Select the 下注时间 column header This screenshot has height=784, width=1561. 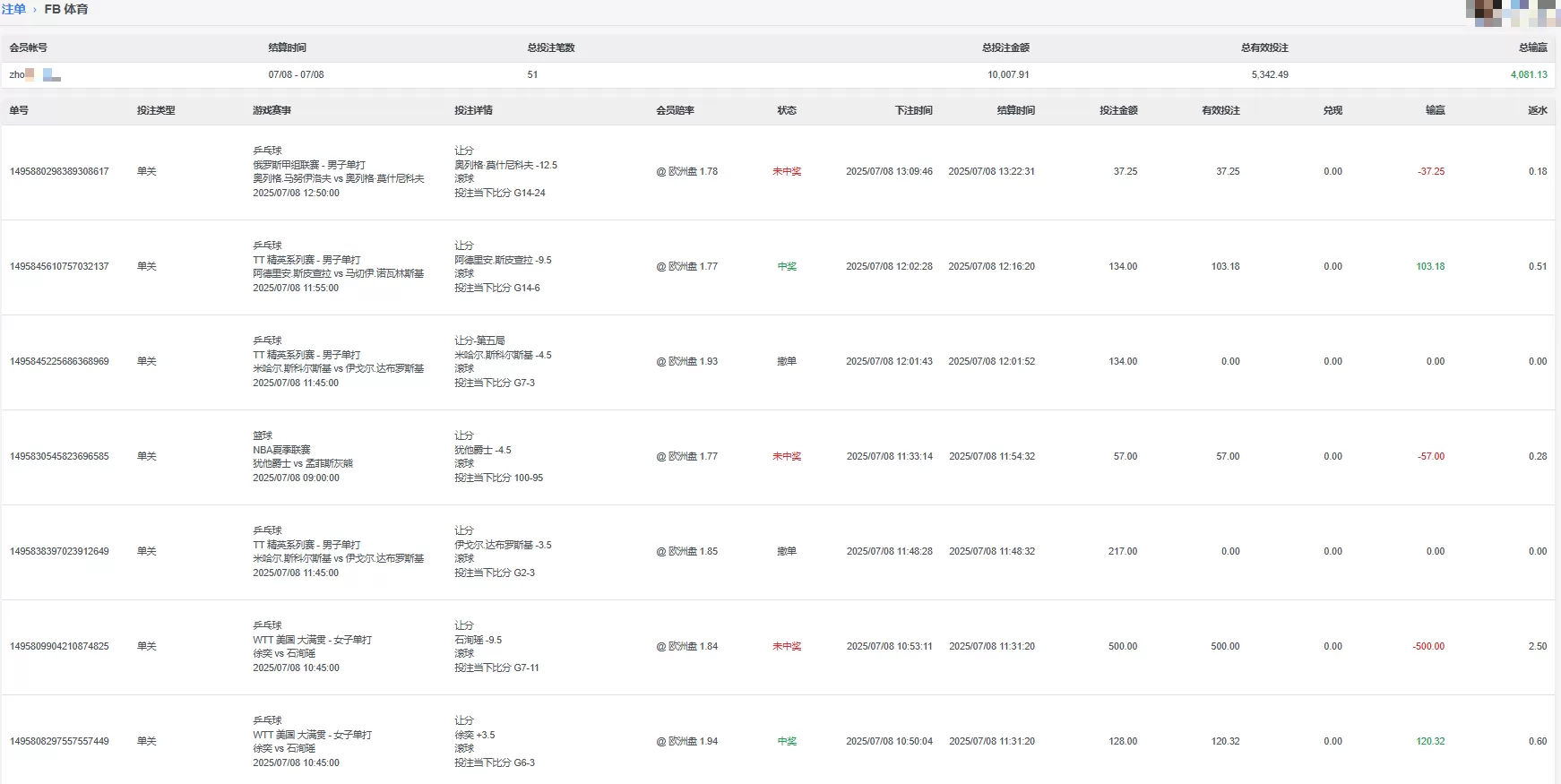click(913, 110)
